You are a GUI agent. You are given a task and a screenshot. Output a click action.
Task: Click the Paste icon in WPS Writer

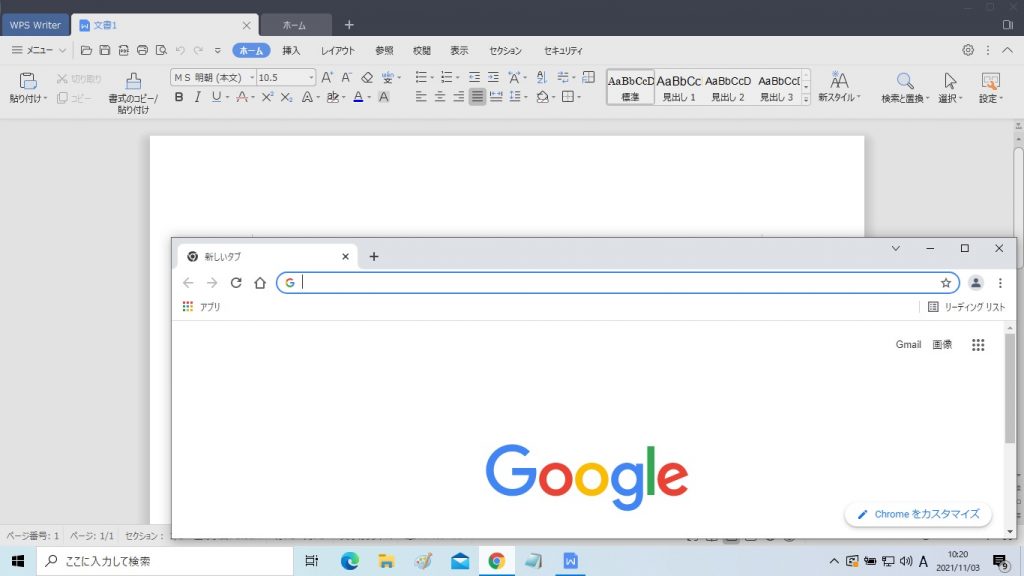[x=27, y=81]
